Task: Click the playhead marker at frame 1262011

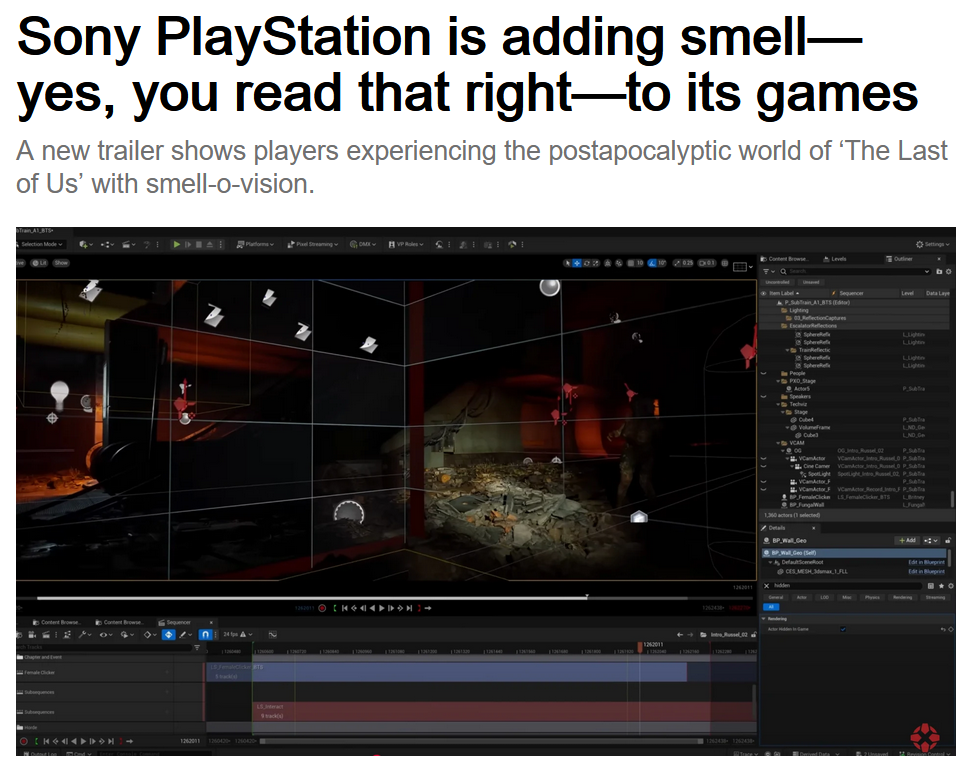Action: [x=641, y=646]
